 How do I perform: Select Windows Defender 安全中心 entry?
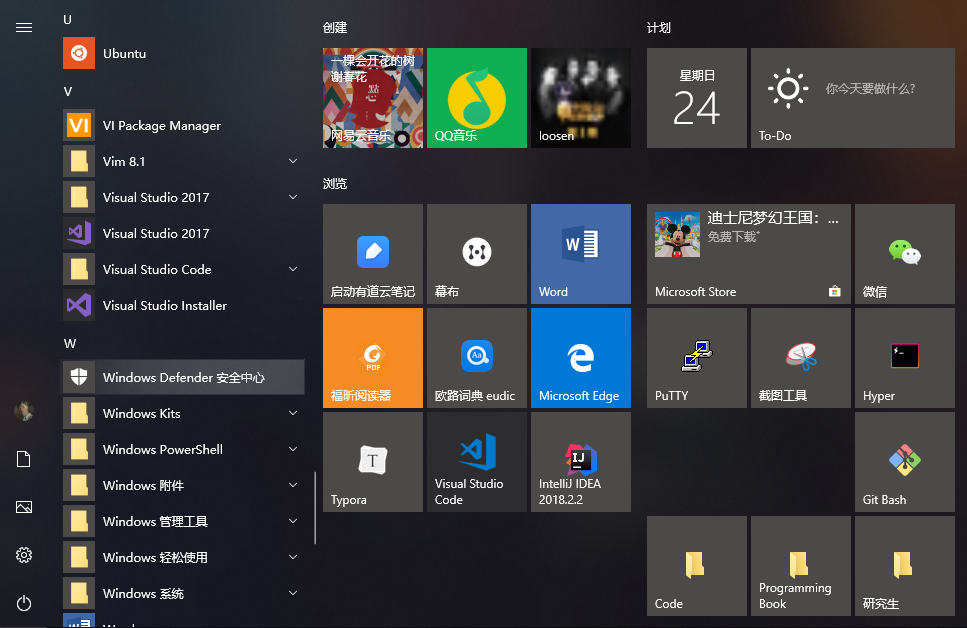[x=183, y=378]
